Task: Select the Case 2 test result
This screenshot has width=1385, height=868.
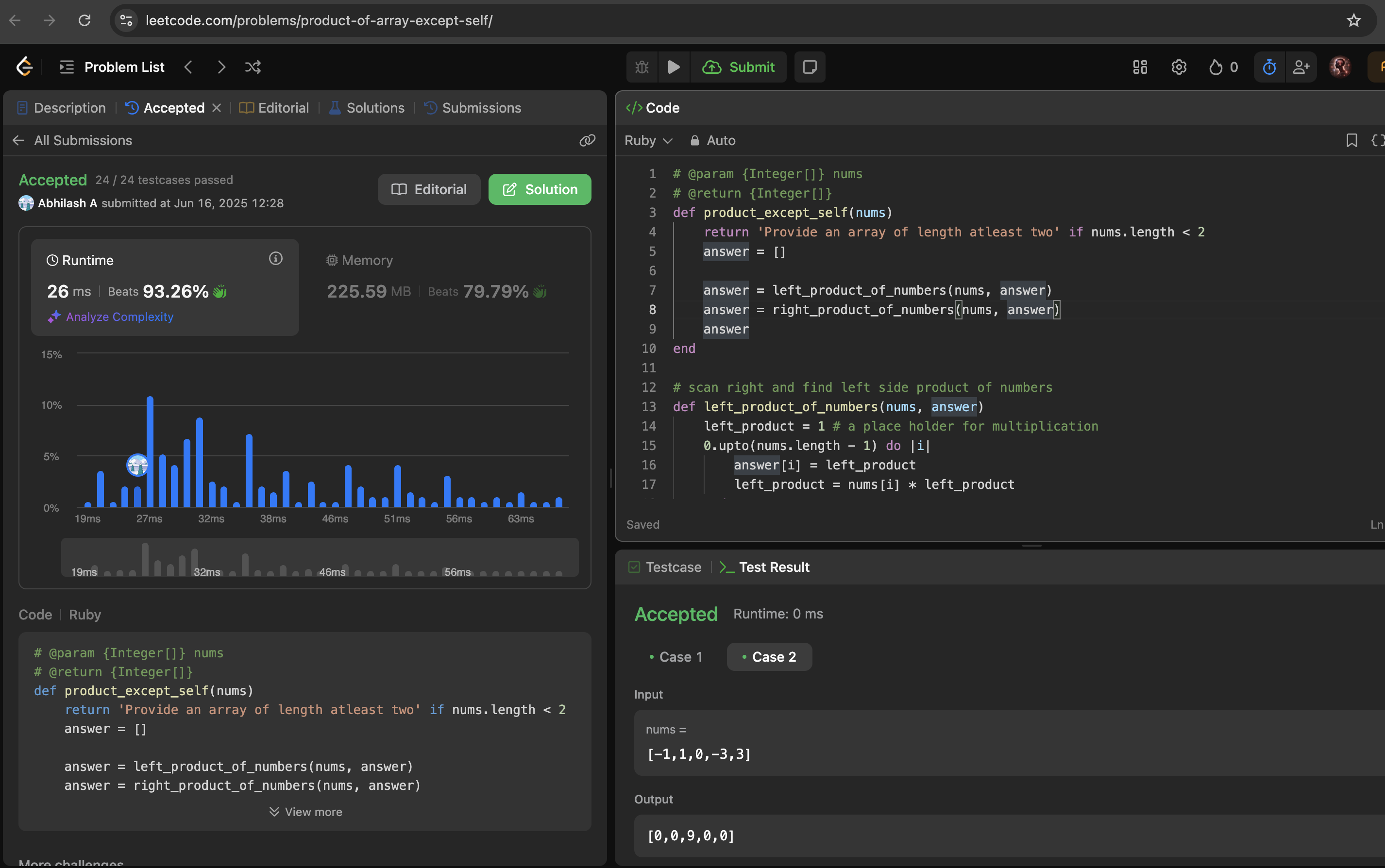Action: 769,657
